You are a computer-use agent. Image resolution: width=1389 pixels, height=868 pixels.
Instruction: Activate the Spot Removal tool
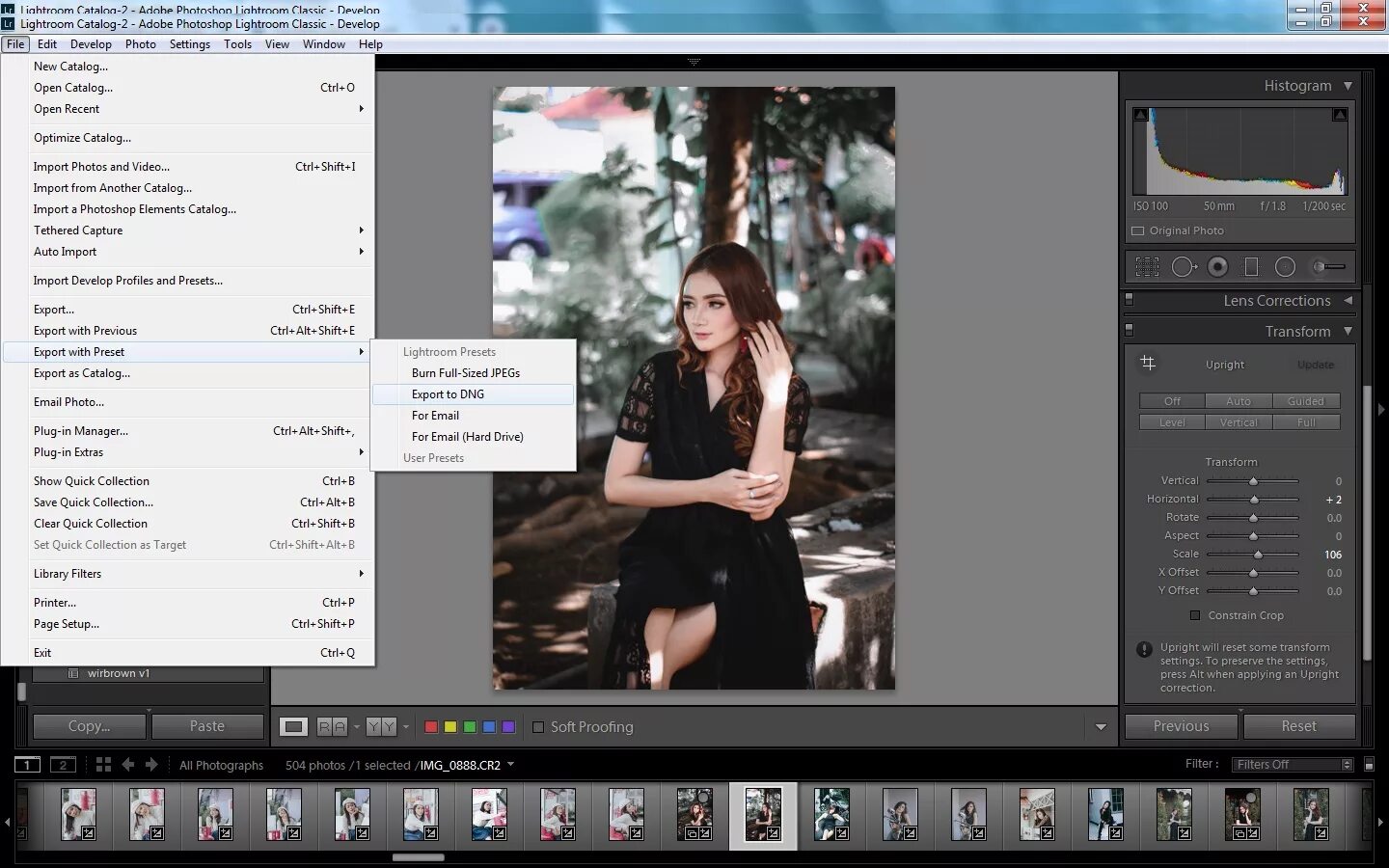click(1185, 267)
